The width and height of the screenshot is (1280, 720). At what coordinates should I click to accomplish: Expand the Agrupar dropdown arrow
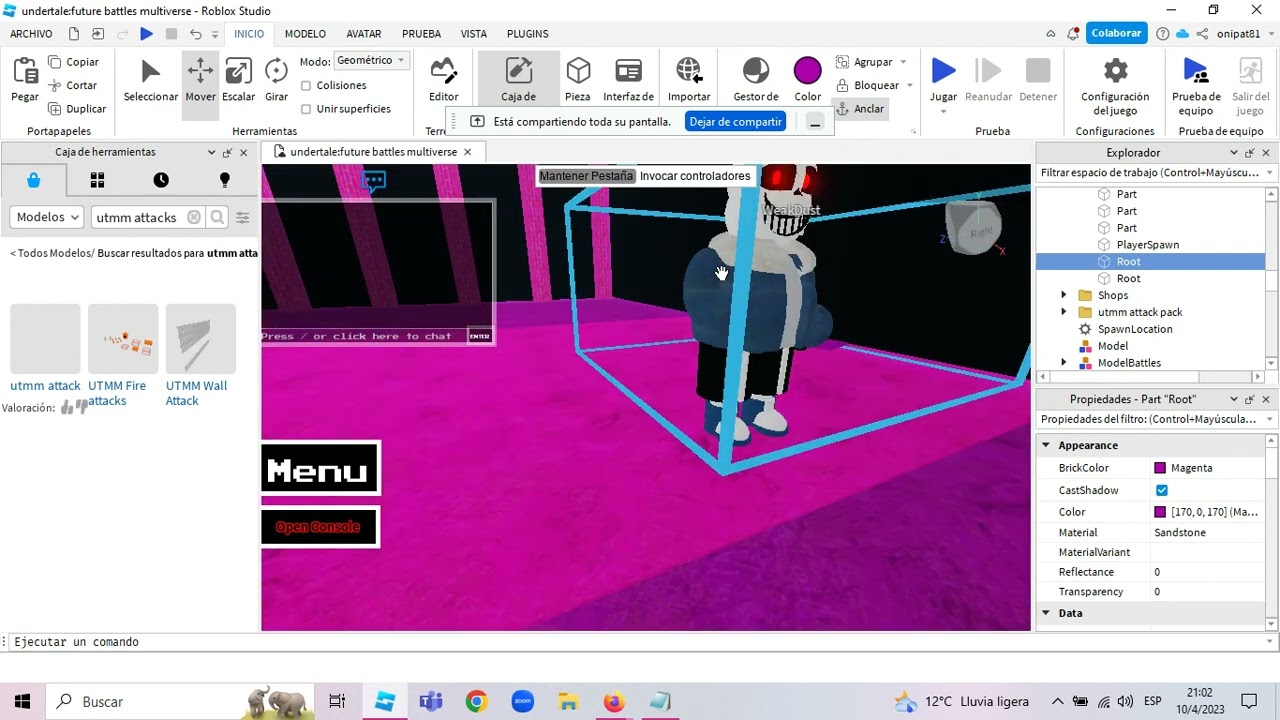(x=903, y=62)
